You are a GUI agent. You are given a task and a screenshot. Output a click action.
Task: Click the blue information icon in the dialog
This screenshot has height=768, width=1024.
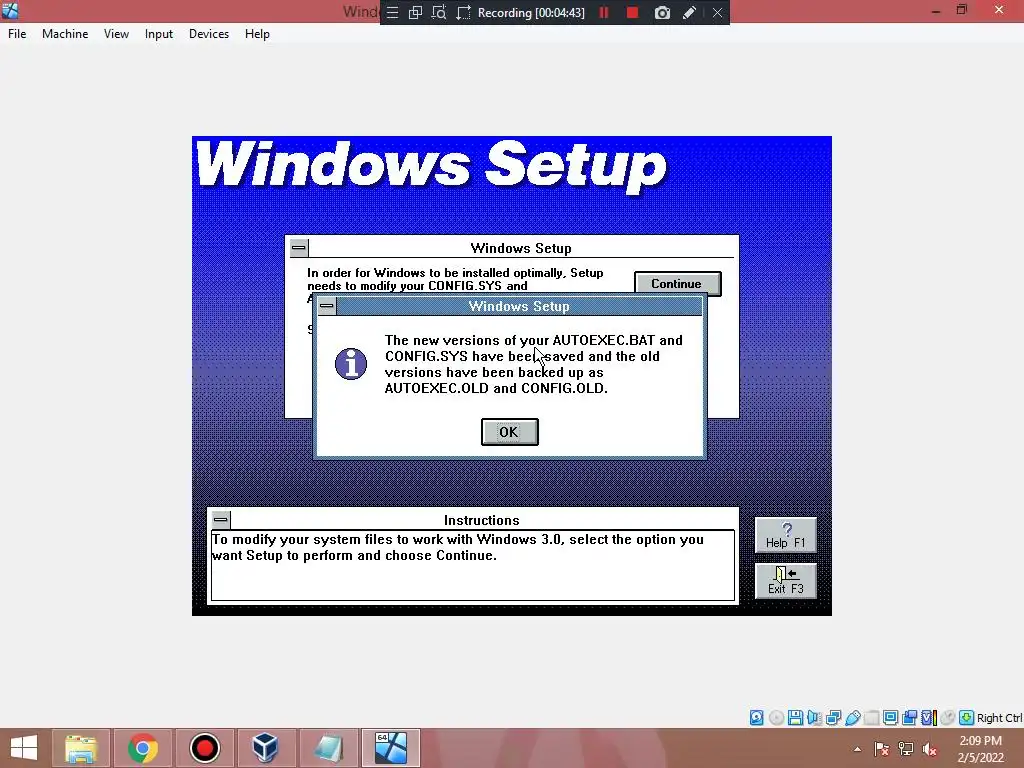pos(351,364)
